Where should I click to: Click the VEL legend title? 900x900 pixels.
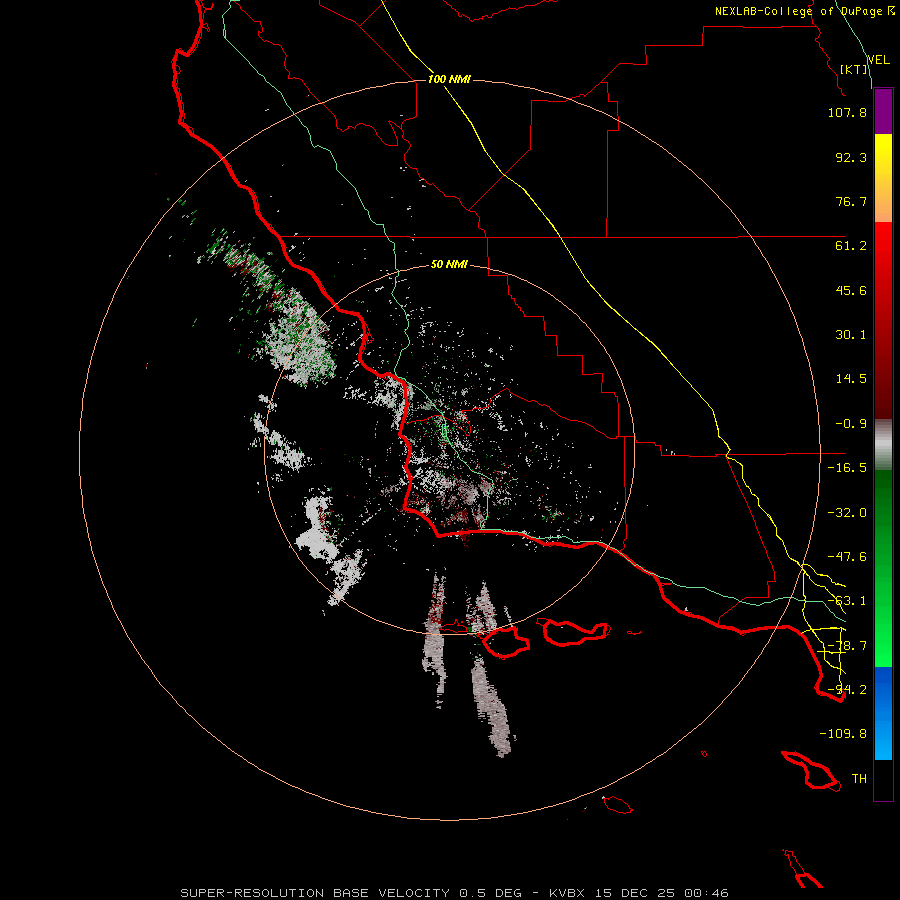click(x=879, y=59)
